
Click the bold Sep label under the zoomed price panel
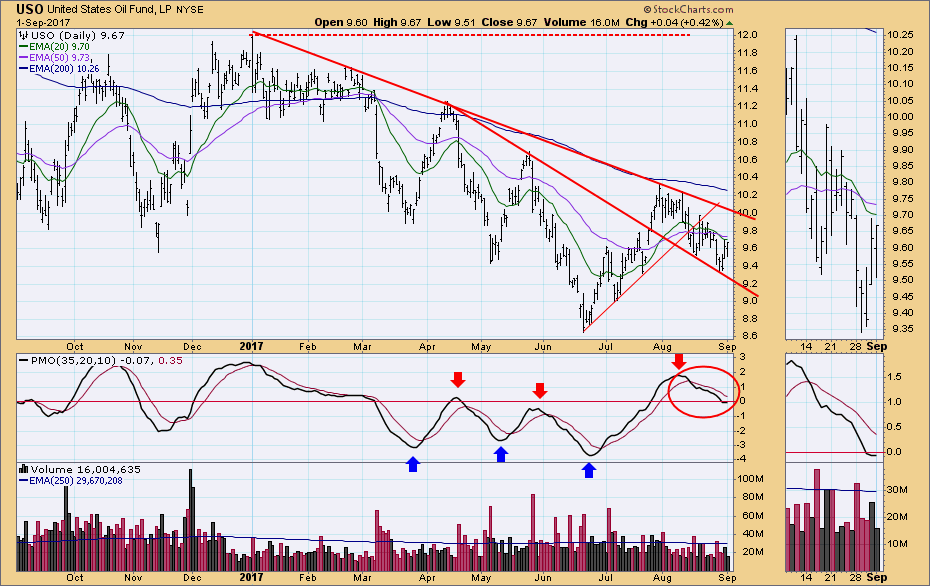pos(877,346)
